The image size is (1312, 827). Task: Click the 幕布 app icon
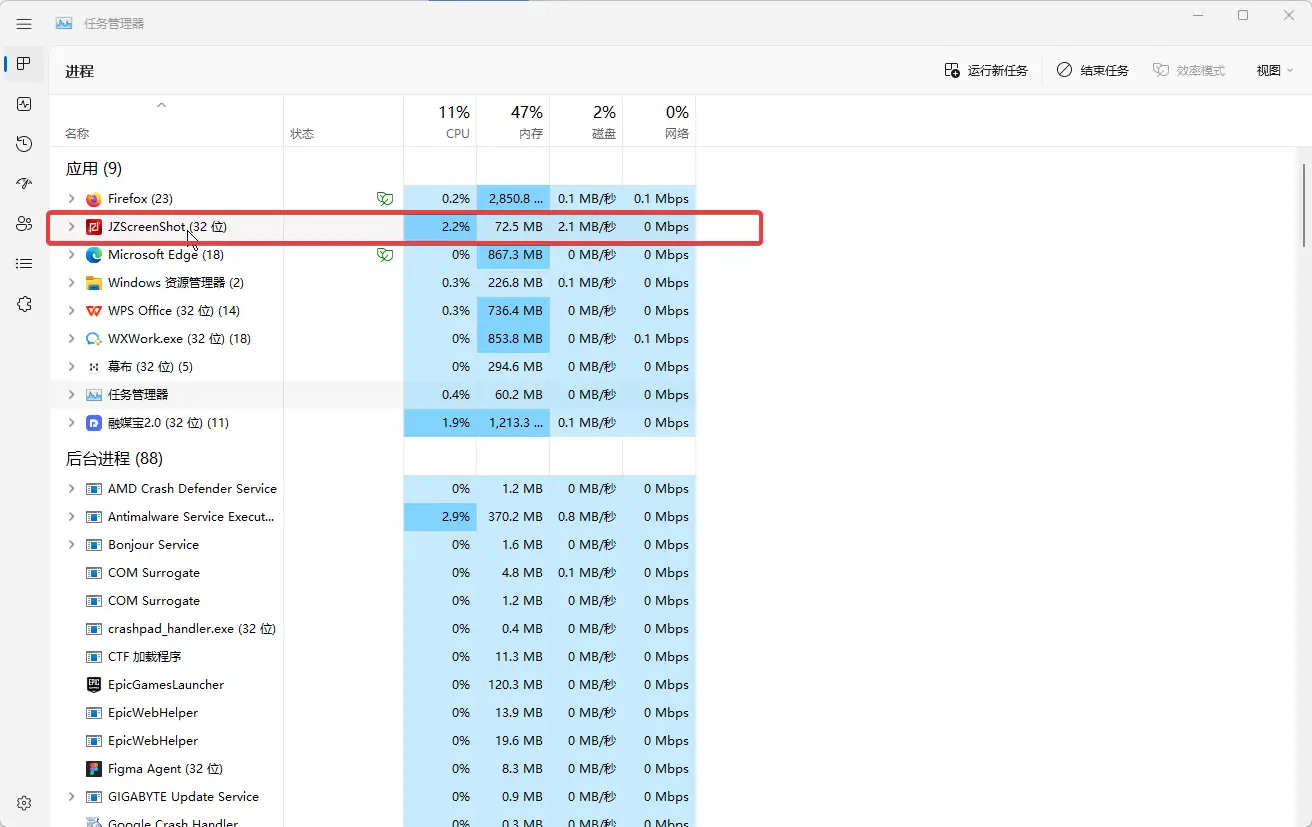pos(94,367)
